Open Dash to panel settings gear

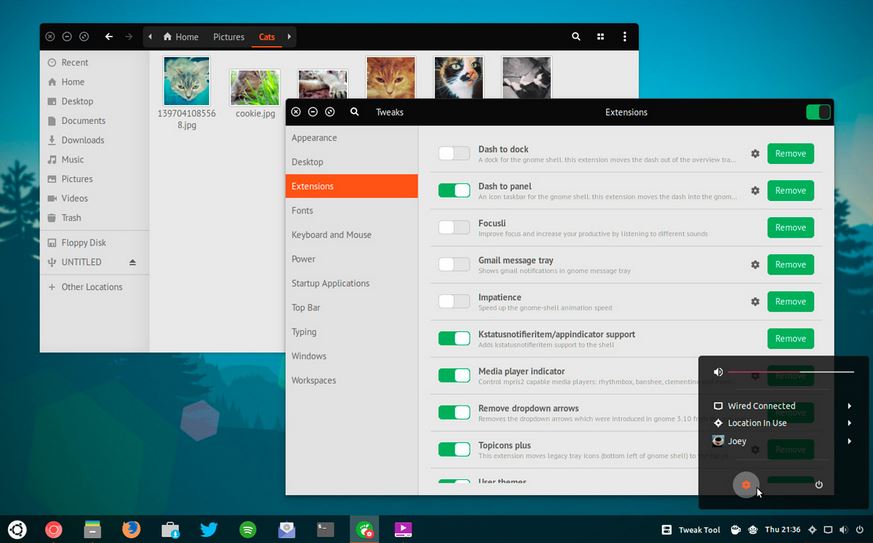[755, 190]
